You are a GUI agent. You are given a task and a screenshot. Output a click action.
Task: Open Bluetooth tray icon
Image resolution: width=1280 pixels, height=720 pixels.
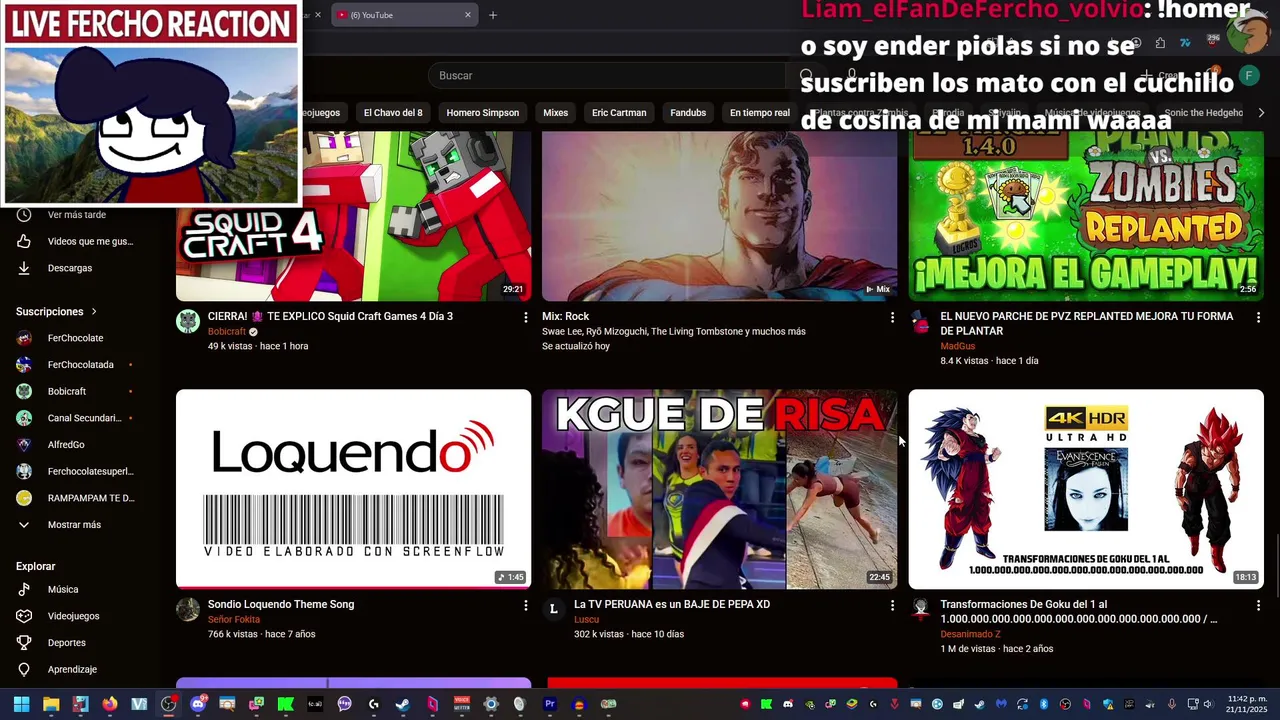click(x=1043, y=704)
